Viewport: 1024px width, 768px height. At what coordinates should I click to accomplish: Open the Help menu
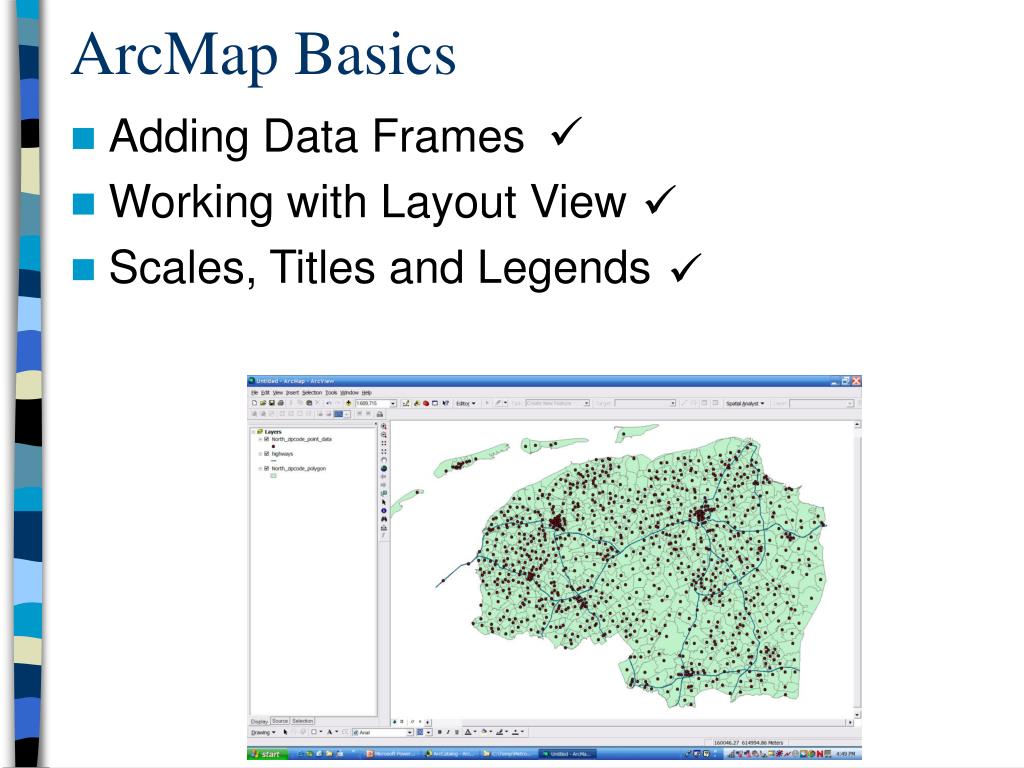(x=366, y=392)
